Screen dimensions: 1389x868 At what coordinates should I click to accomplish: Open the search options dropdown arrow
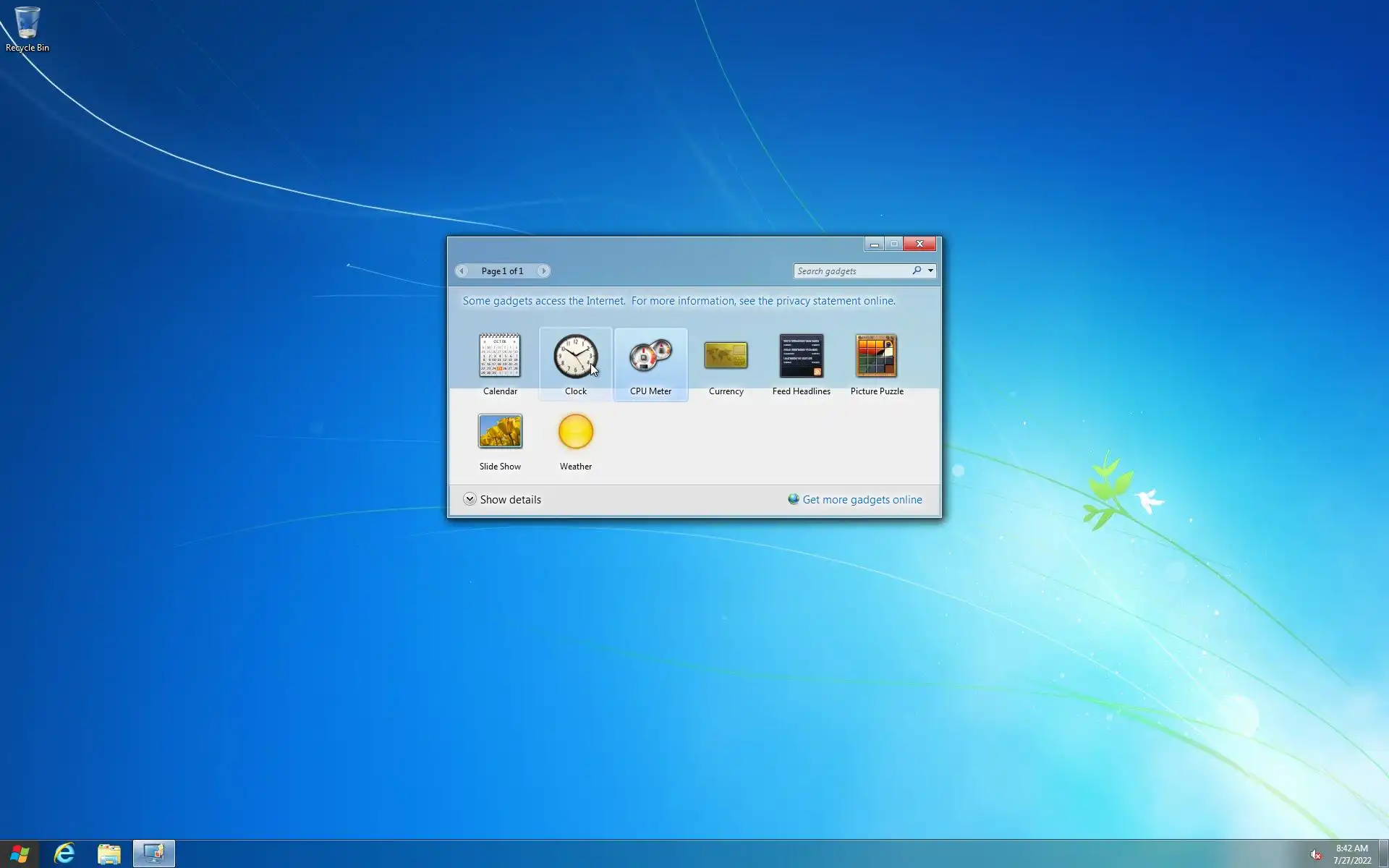(930, 271)
